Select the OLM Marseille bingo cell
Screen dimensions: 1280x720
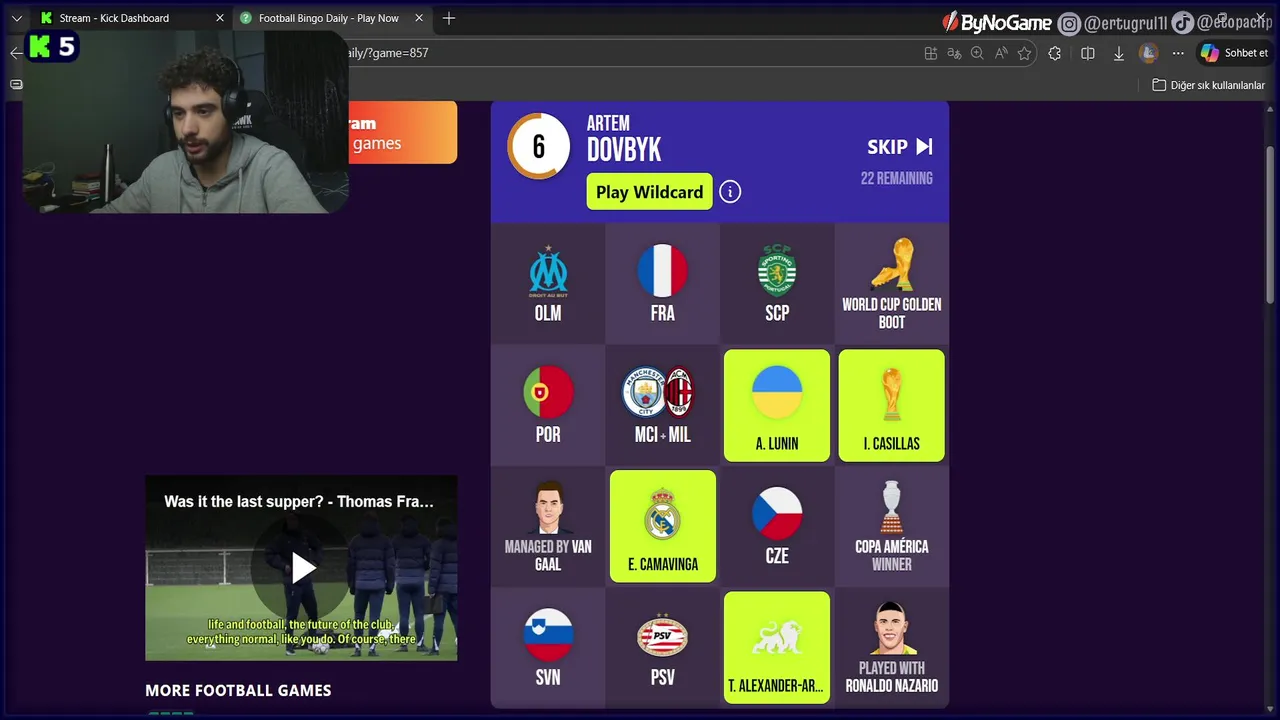pos(548,284)
